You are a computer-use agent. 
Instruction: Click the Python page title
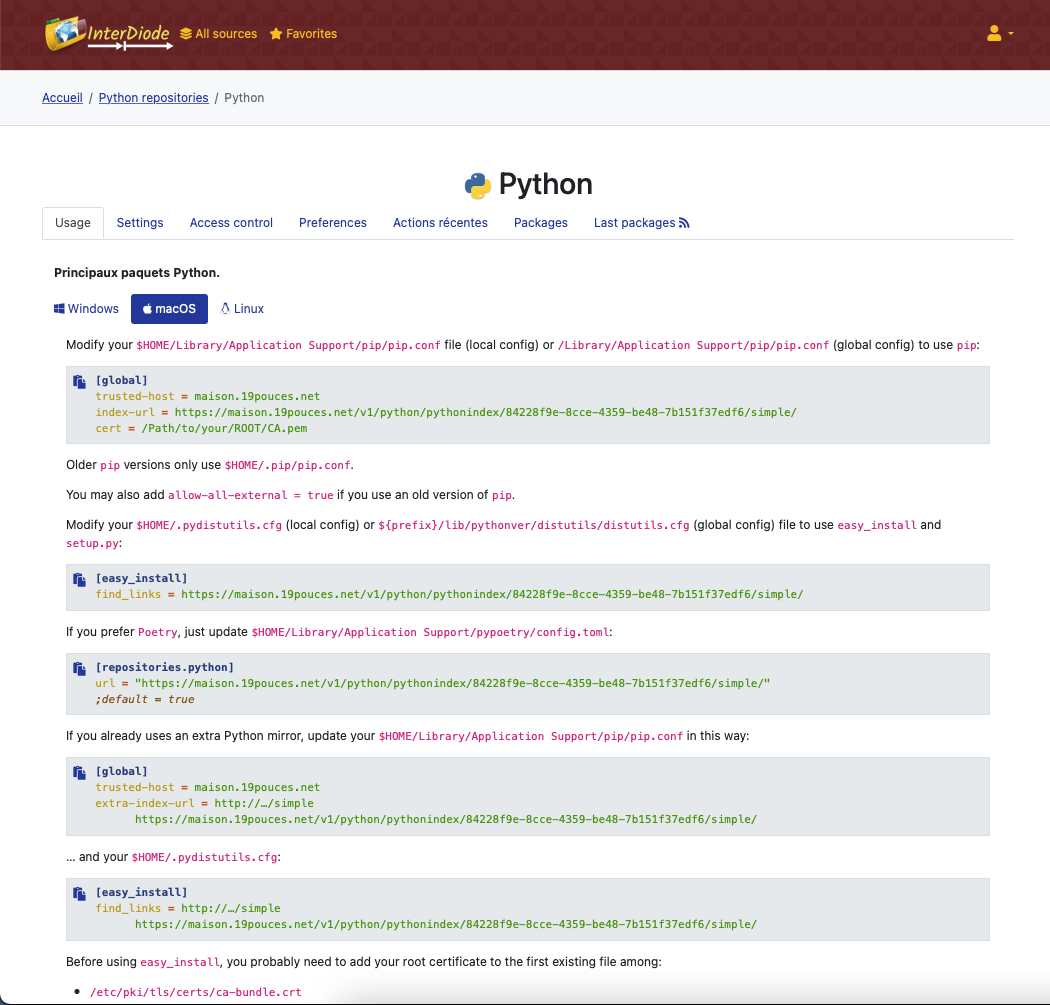545,184
